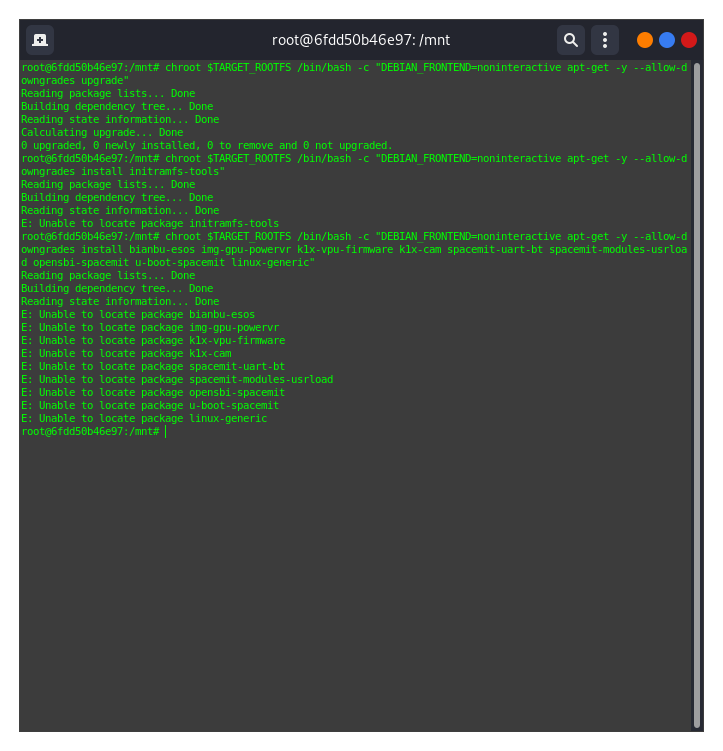
Task: Click the opensbi-spacemit error line
Action: (153, 392)
